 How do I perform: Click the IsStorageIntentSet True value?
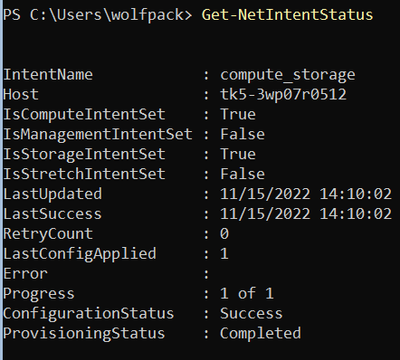238,154
